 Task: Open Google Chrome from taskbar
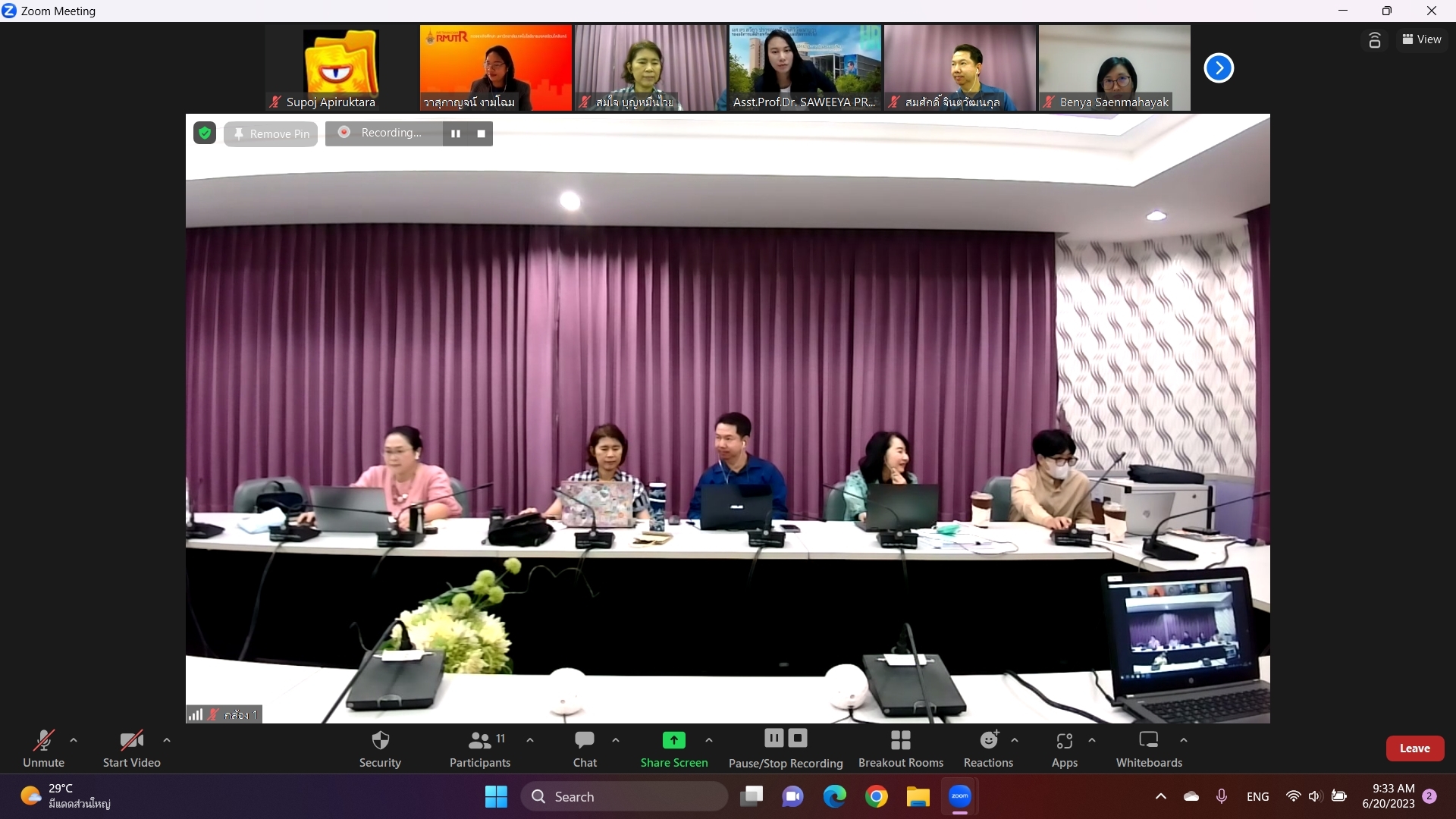pyautogui.click(x=877, y=796)
